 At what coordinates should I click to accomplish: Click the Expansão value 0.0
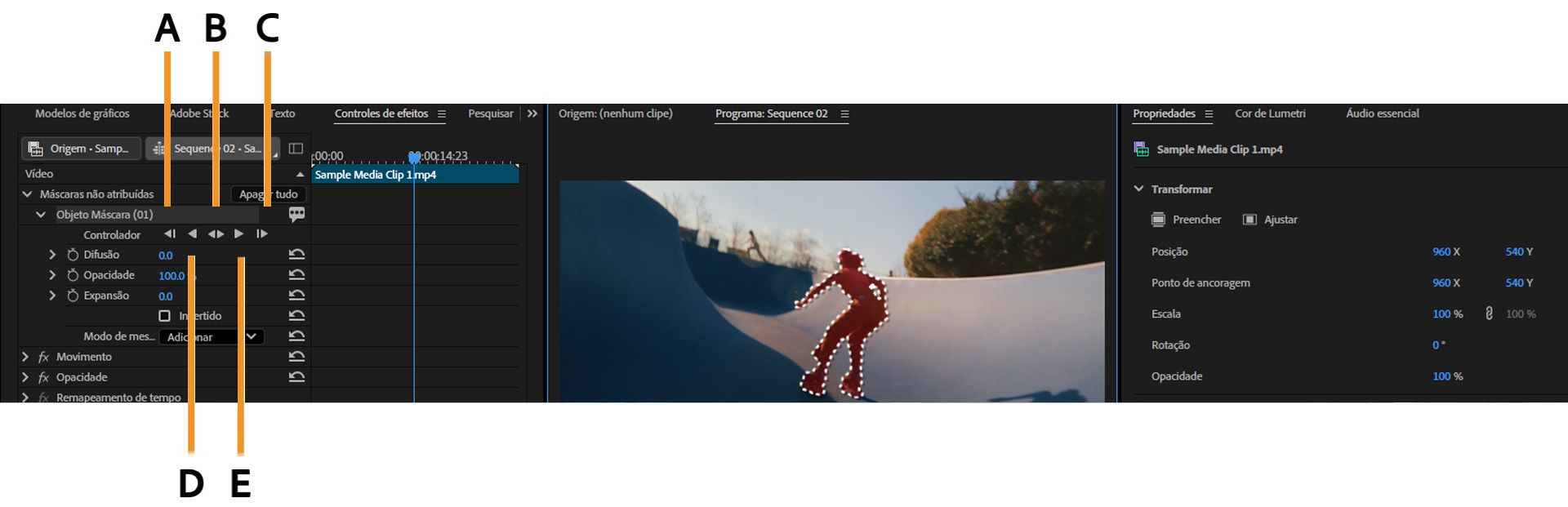pos(165,296)
